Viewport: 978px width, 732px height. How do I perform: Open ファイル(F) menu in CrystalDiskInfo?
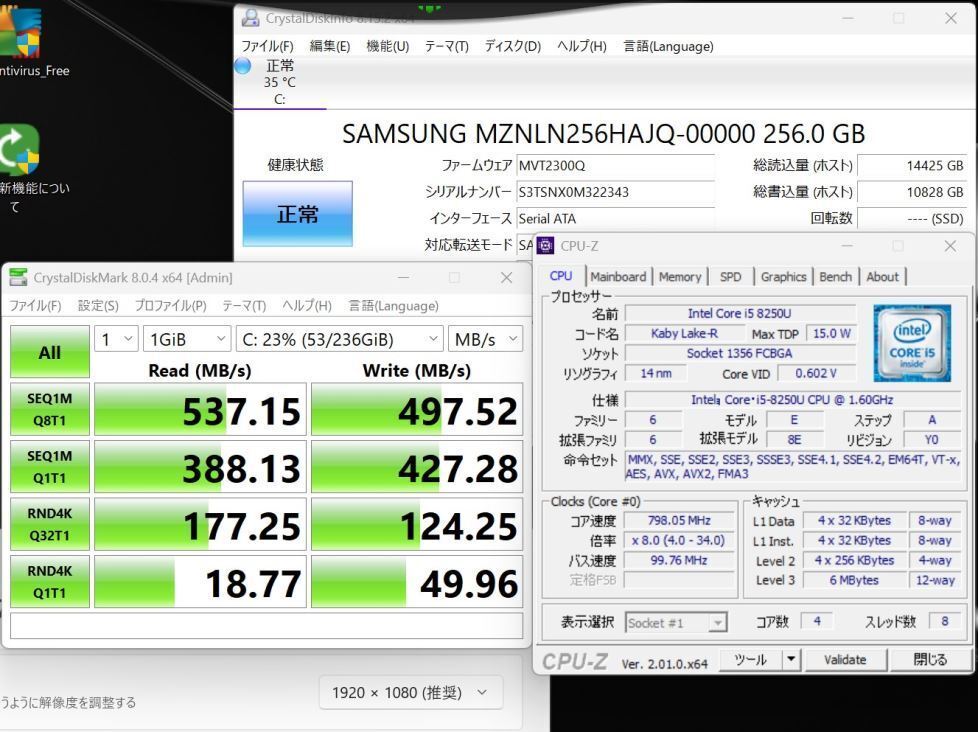point(268,46)
